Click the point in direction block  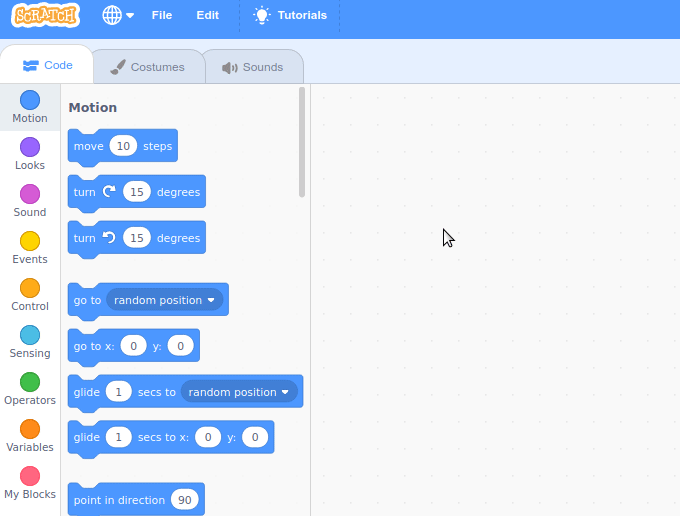click(136, 500)
